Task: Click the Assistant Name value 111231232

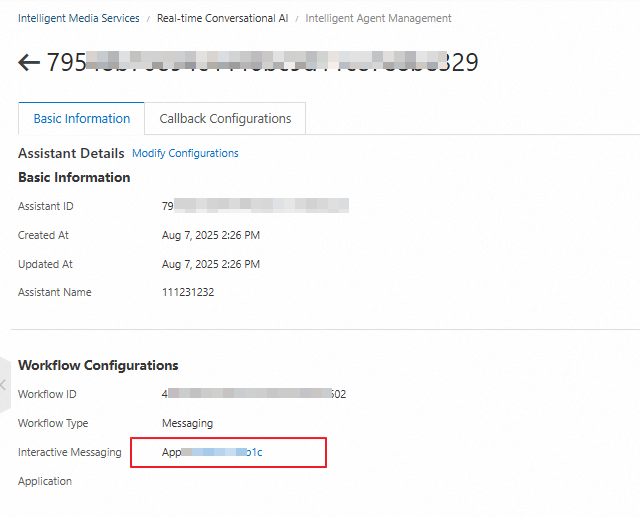Action: 188,292
